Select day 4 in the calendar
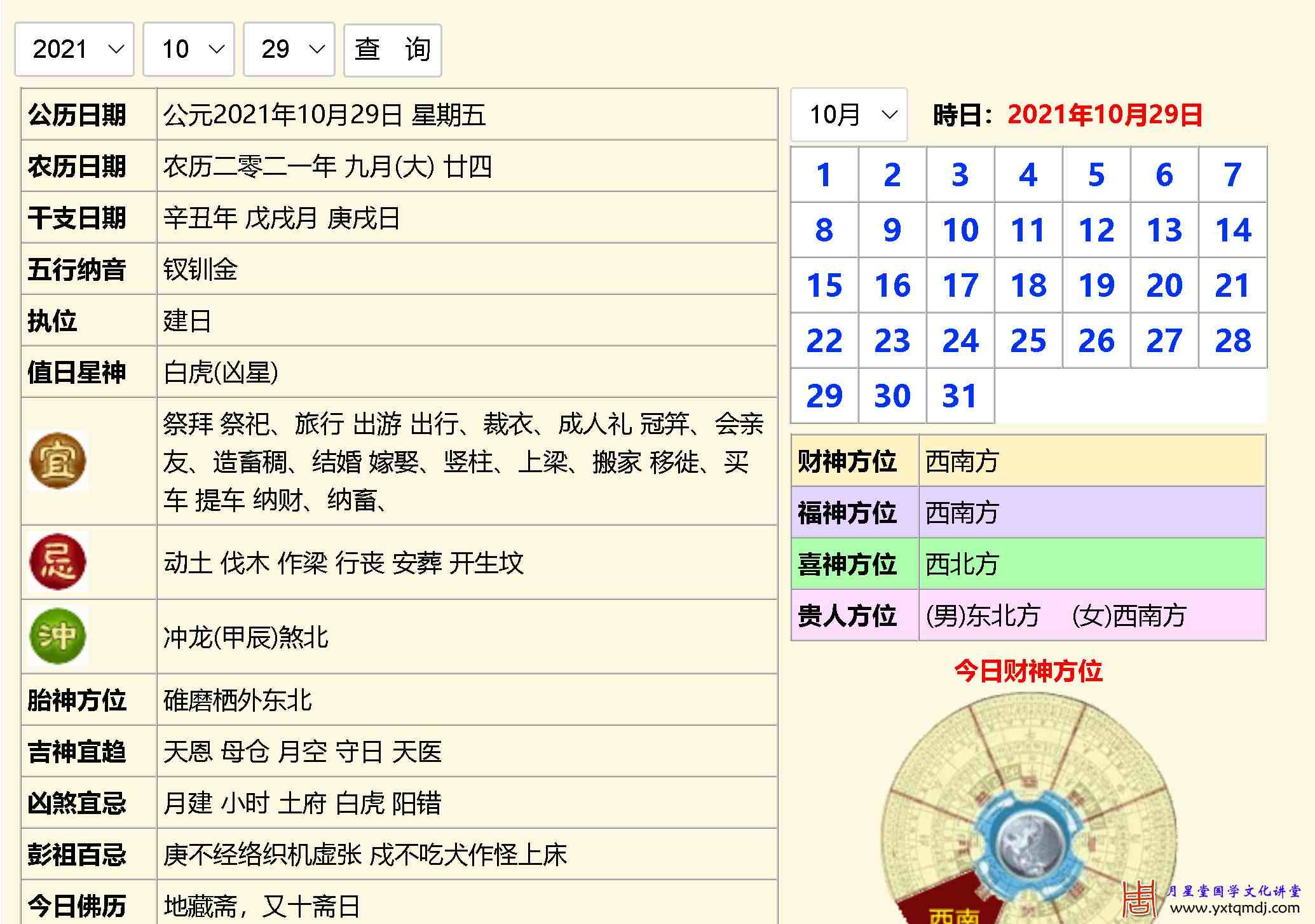Screen dimensions: 1315x924 1028,175
